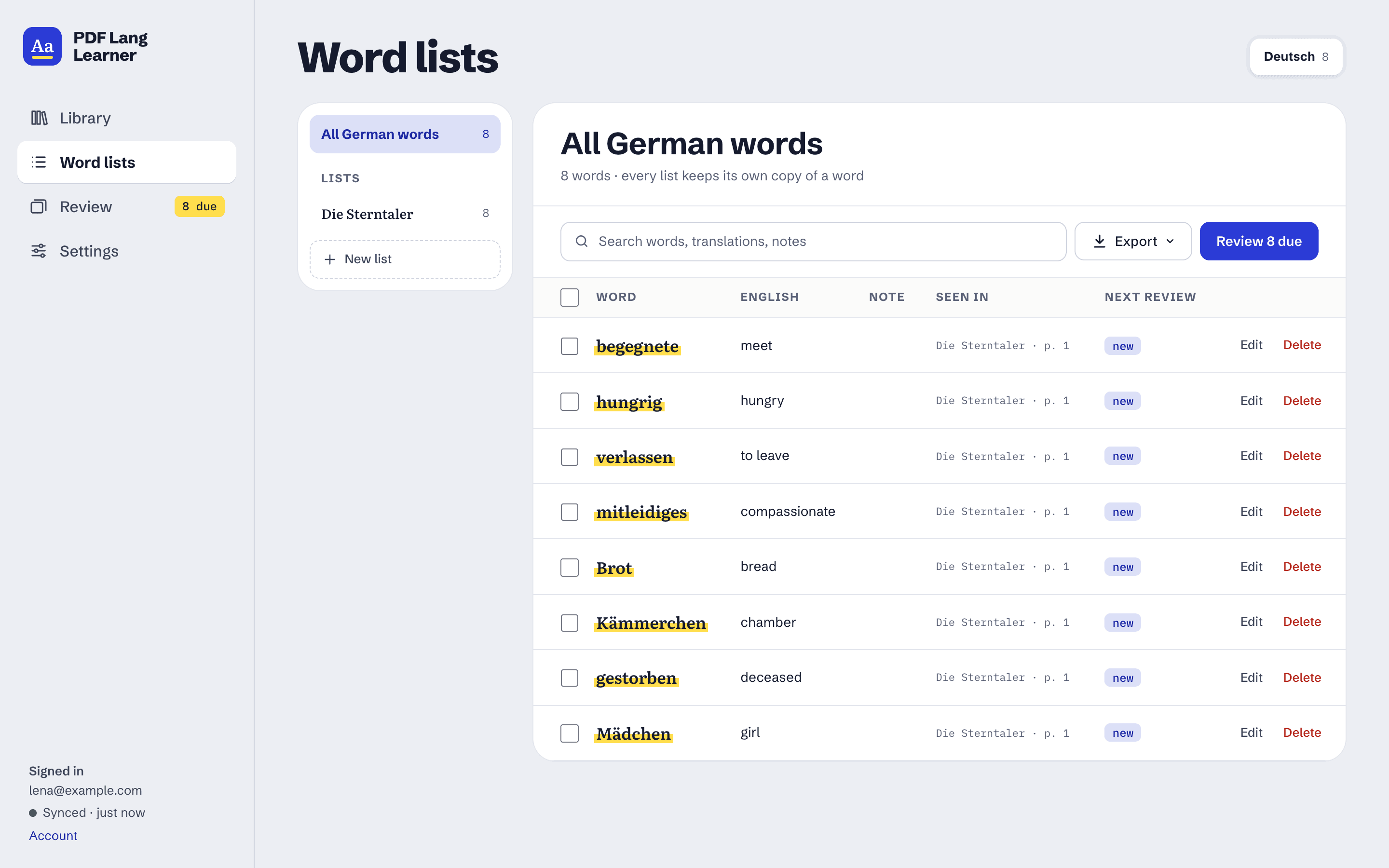Tick the gestorben row checkbox
This screenshot has height=868, width=1389.
(570, 678)
